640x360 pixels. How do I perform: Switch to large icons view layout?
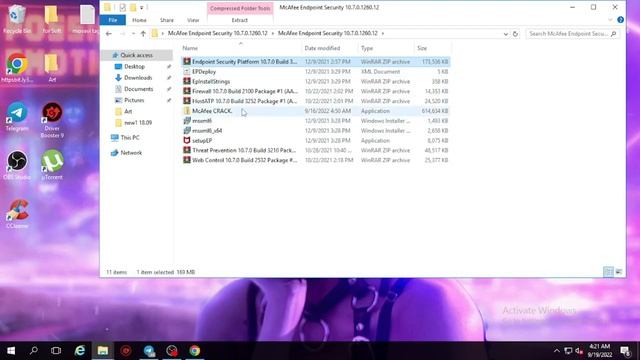pyautogui.click(x=619, y=272)
